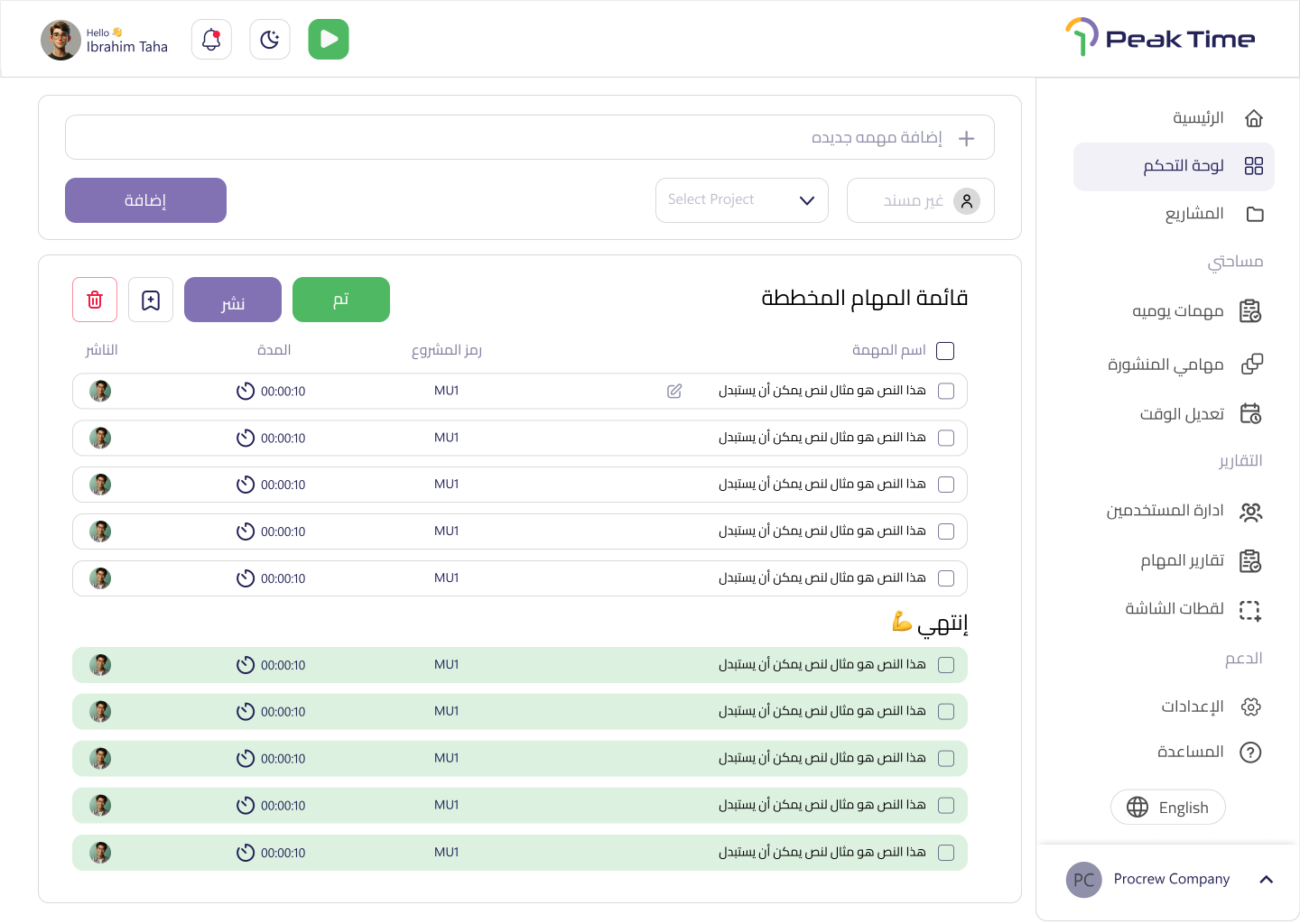Toggle dark mode moon icon
The width and height of the screenshot is (1300, 924).
point(270,40)
